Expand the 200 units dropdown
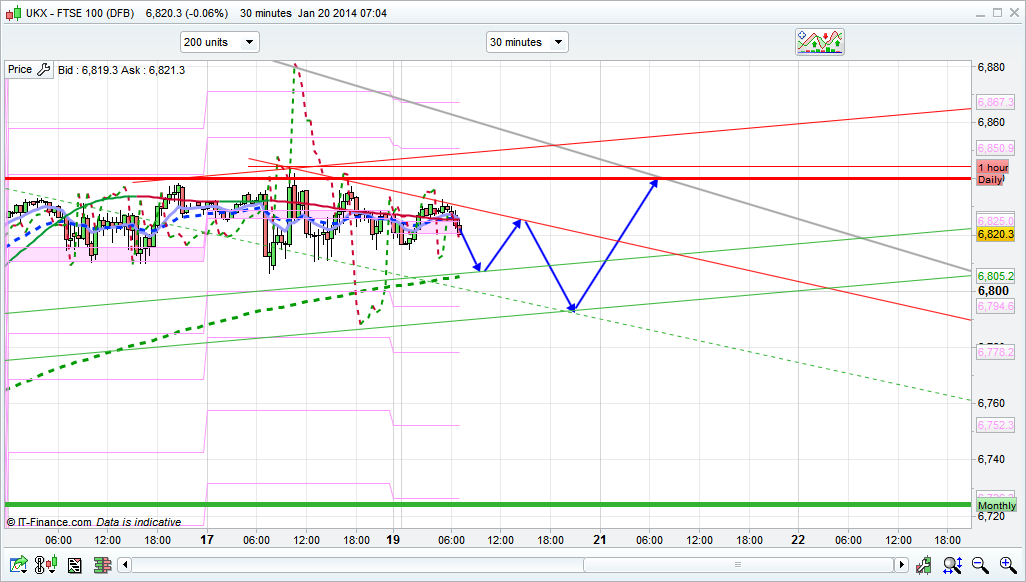Screen dimensions: 1026x582 tap(219, 42)
